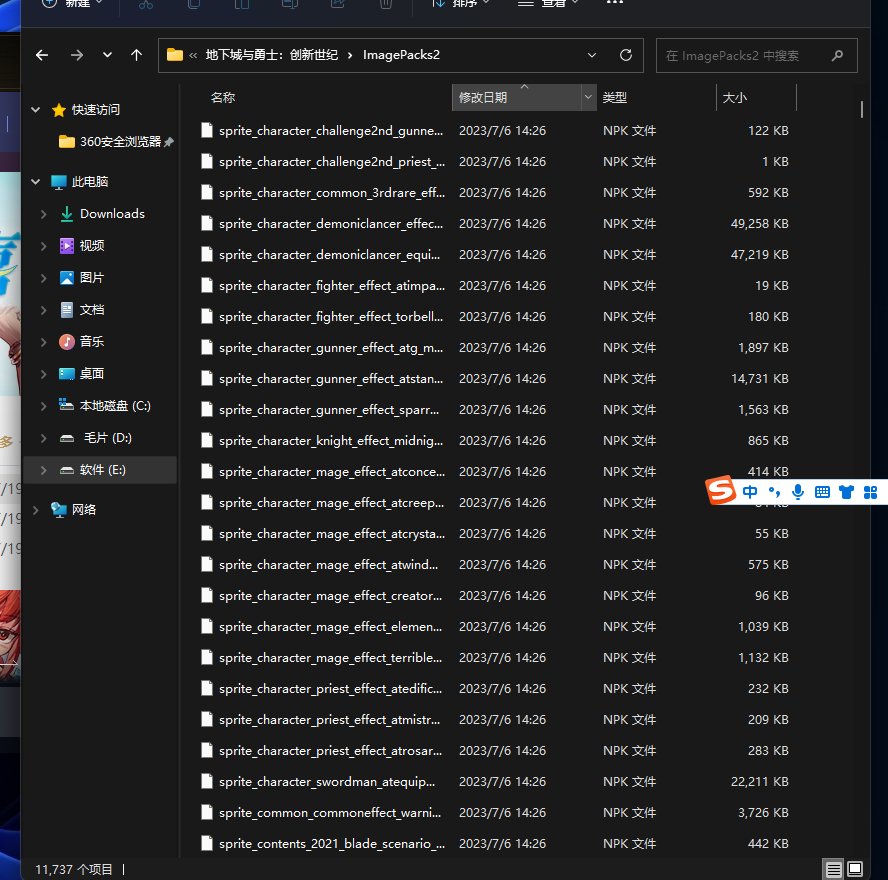Click the 网络 network icon
This screenshot has width=888, height=880.
click(x=59, y=509)
